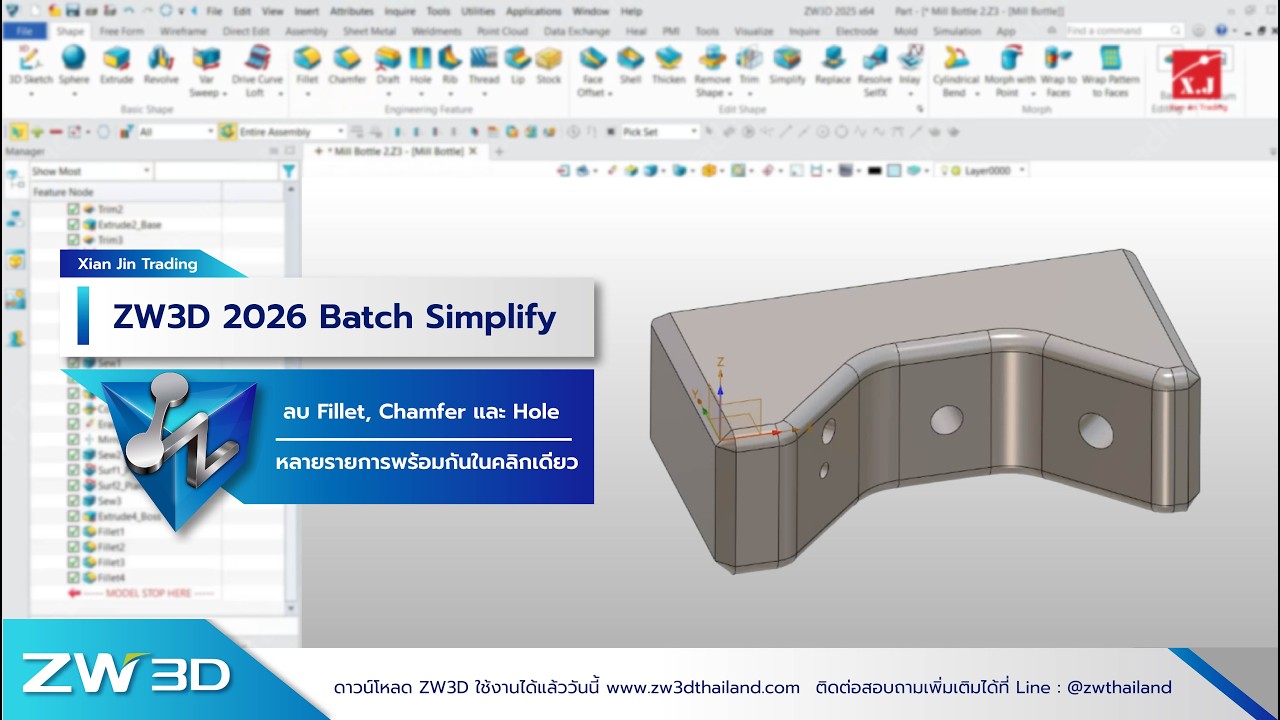
Task: Switch to the Free Form ribbon tab
Action: [x=121, y=31]
